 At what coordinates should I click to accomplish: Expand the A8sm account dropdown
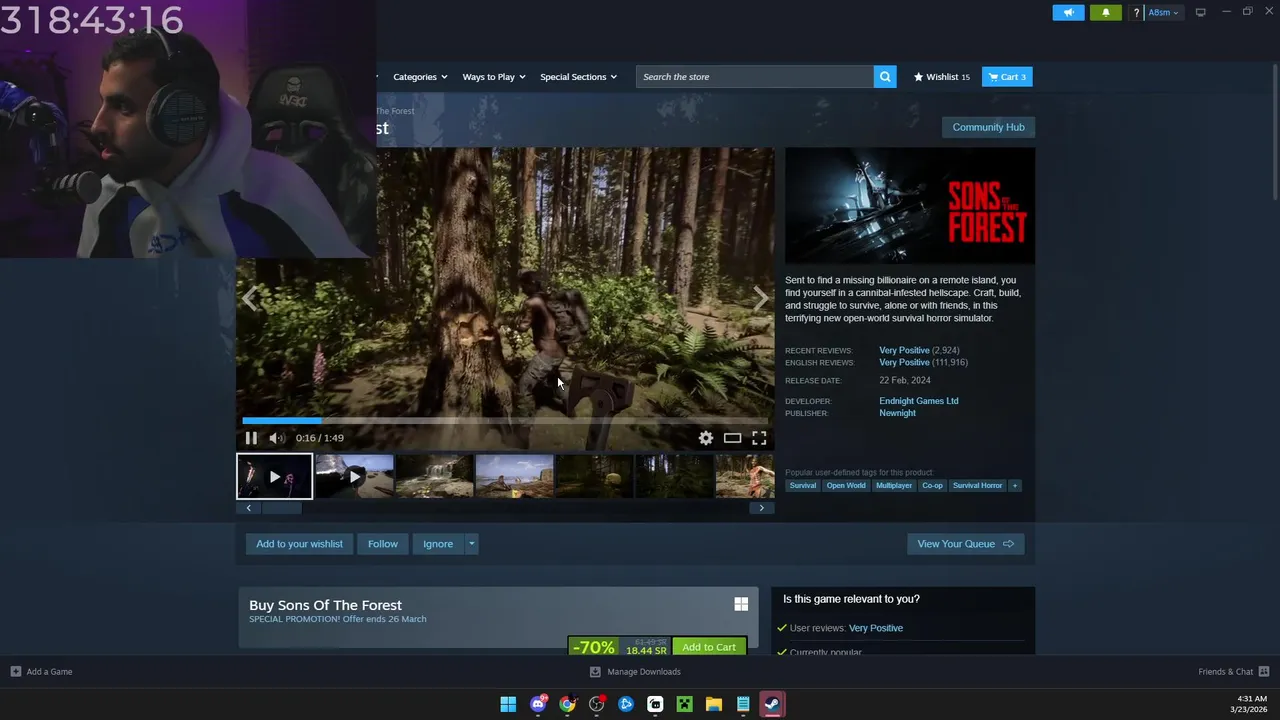pos(1163,12)
